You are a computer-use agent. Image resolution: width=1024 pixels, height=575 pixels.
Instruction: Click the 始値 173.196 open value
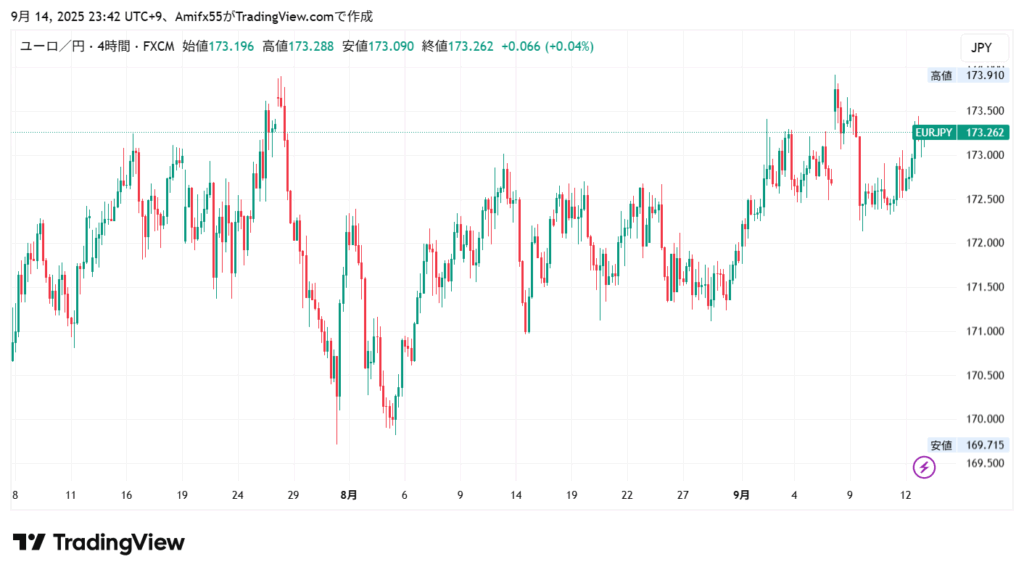[219, 46]
